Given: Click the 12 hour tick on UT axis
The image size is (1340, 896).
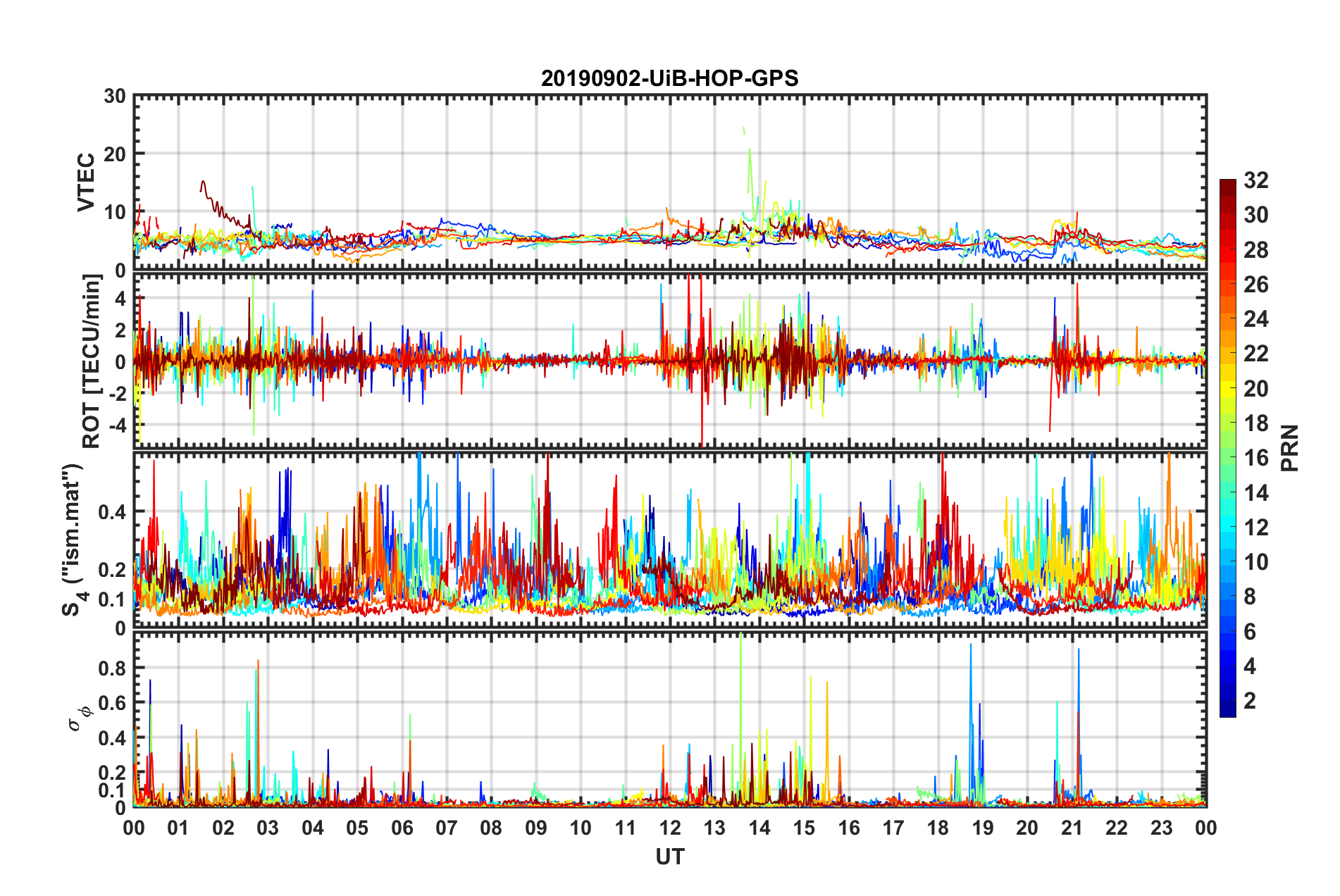Looking at the screenshot, I should pos(670,828).
